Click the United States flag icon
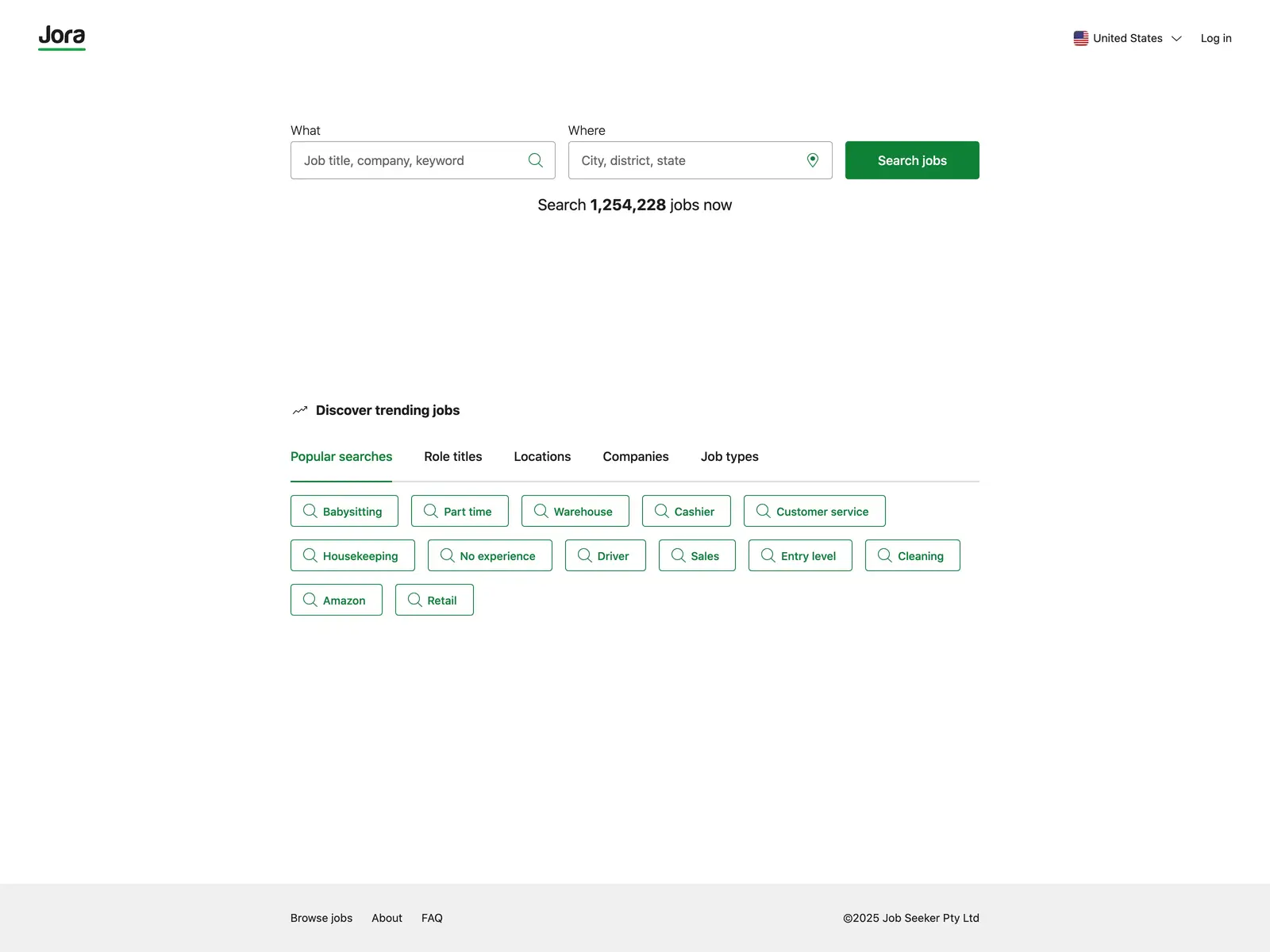The width and height of the screenshot is (1270, 952). click(x=1081, y=38)
